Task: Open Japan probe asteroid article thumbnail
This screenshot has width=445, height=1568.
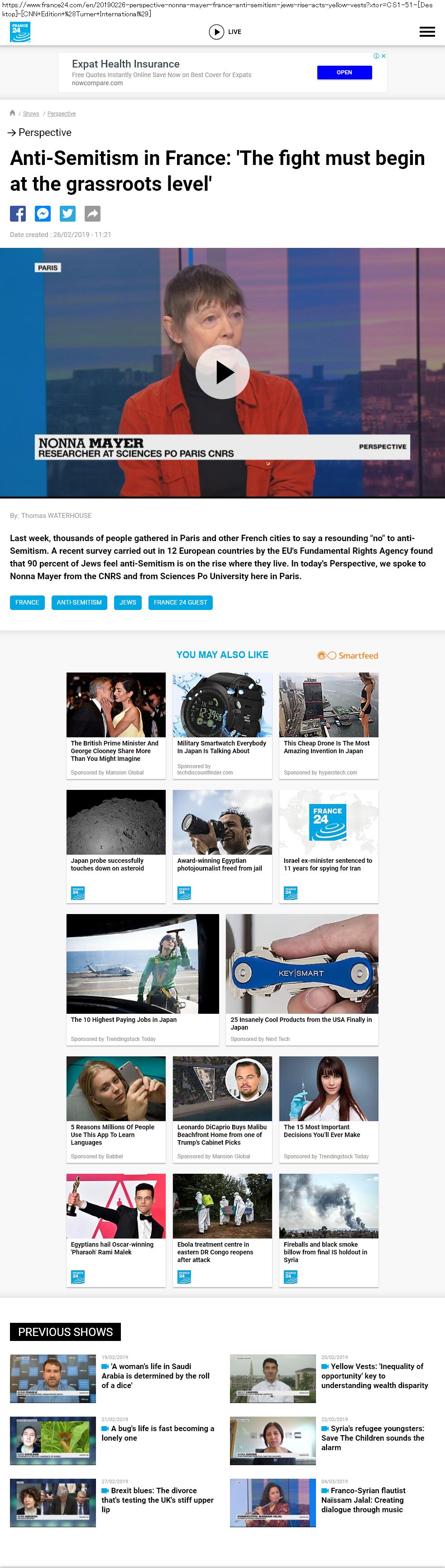Action: coord(116,823)
